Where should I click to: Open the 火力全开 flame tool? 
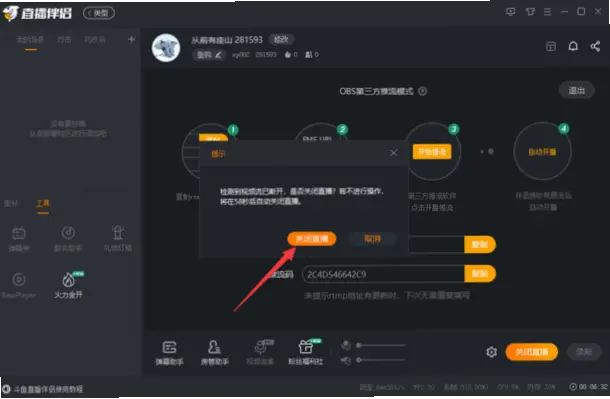[68, 285]
